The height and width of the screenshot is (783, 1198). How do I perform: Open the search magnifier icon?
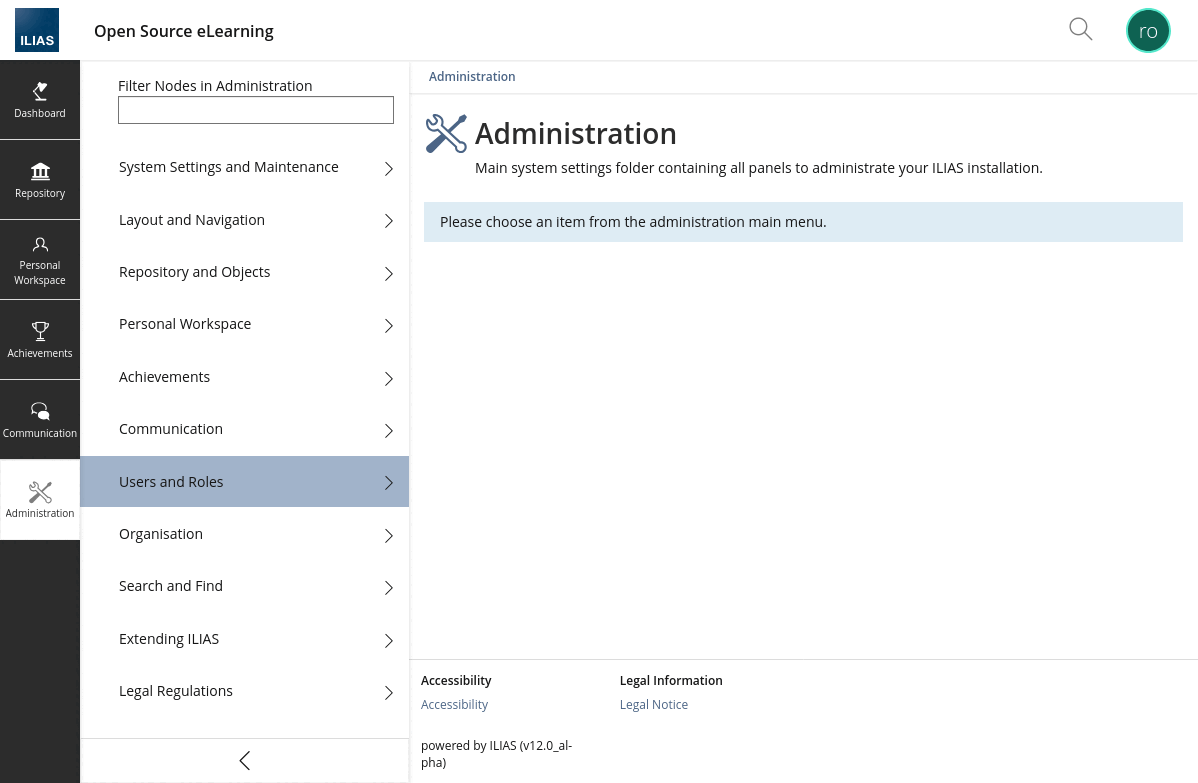point(1080,29)
